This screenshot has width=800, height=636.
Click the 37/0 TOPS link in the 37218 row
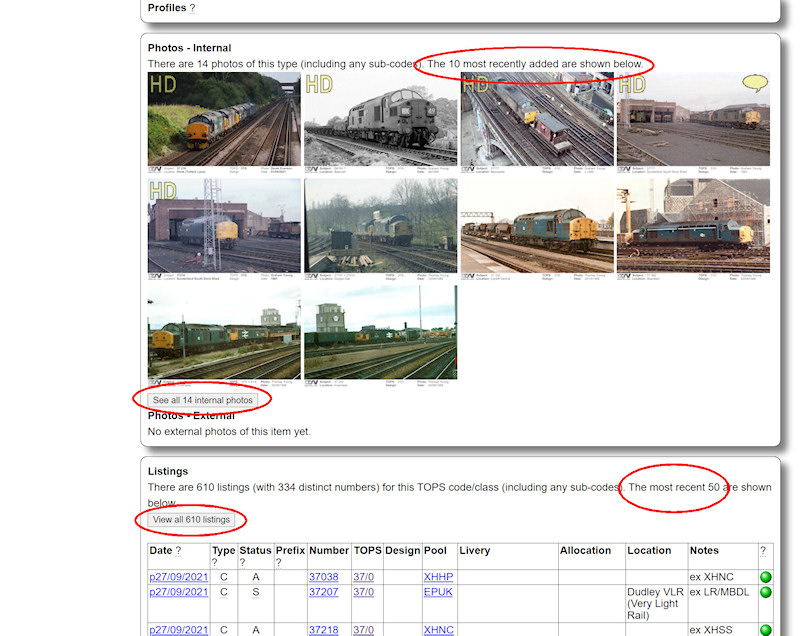click(362, 630)
